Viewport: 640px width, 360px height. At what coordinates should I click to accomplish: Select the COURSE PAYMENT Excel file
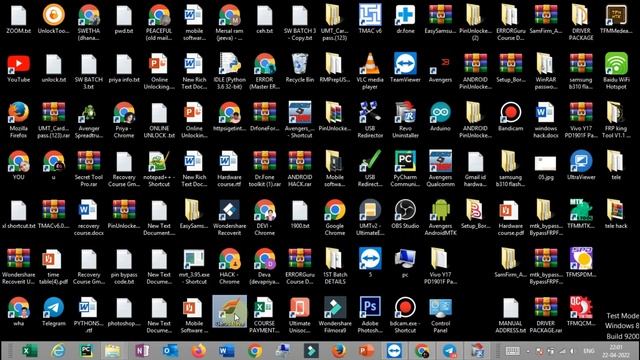pos(264,315)
